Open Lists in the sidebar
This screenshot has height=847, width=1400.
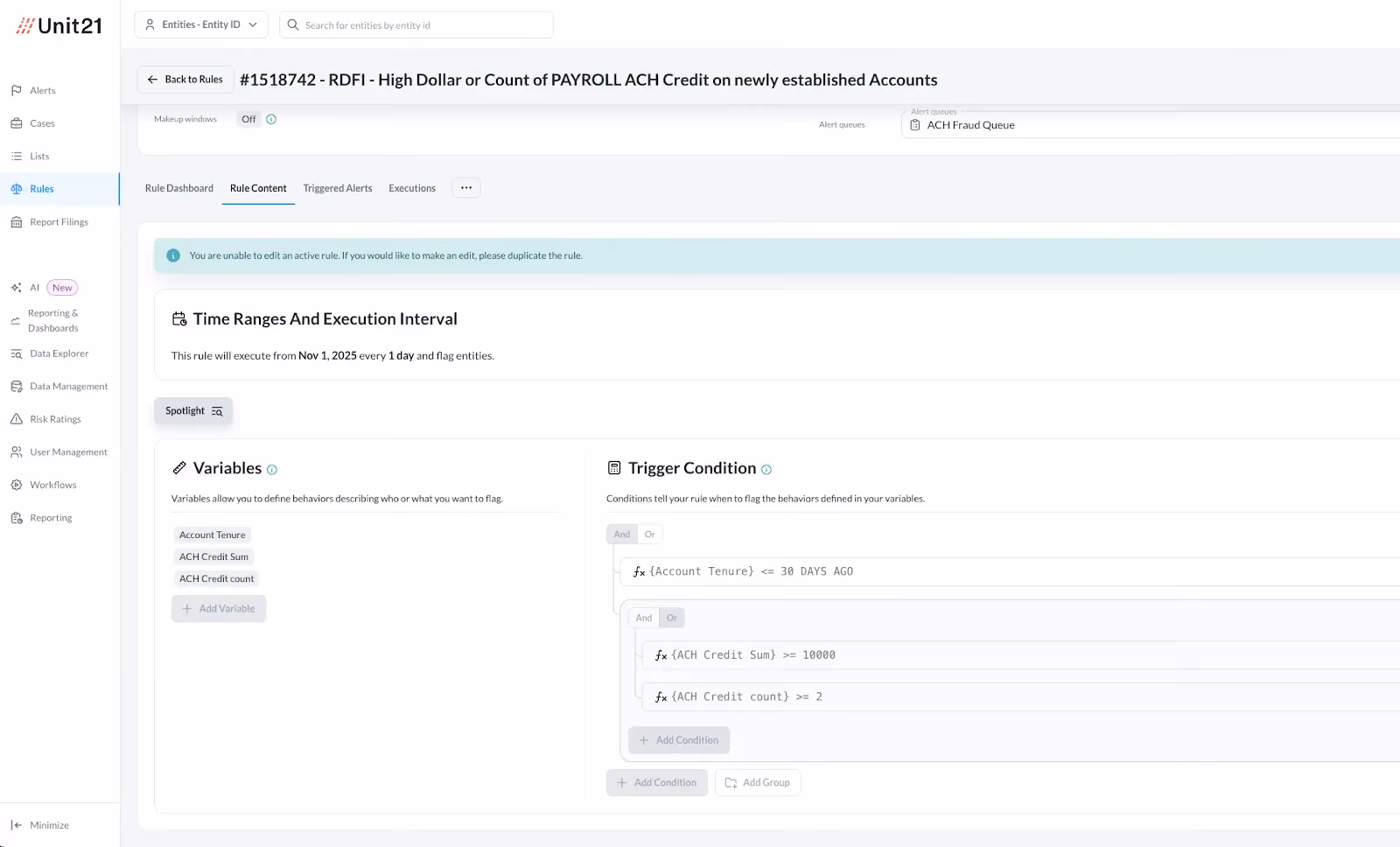[39, 157]
